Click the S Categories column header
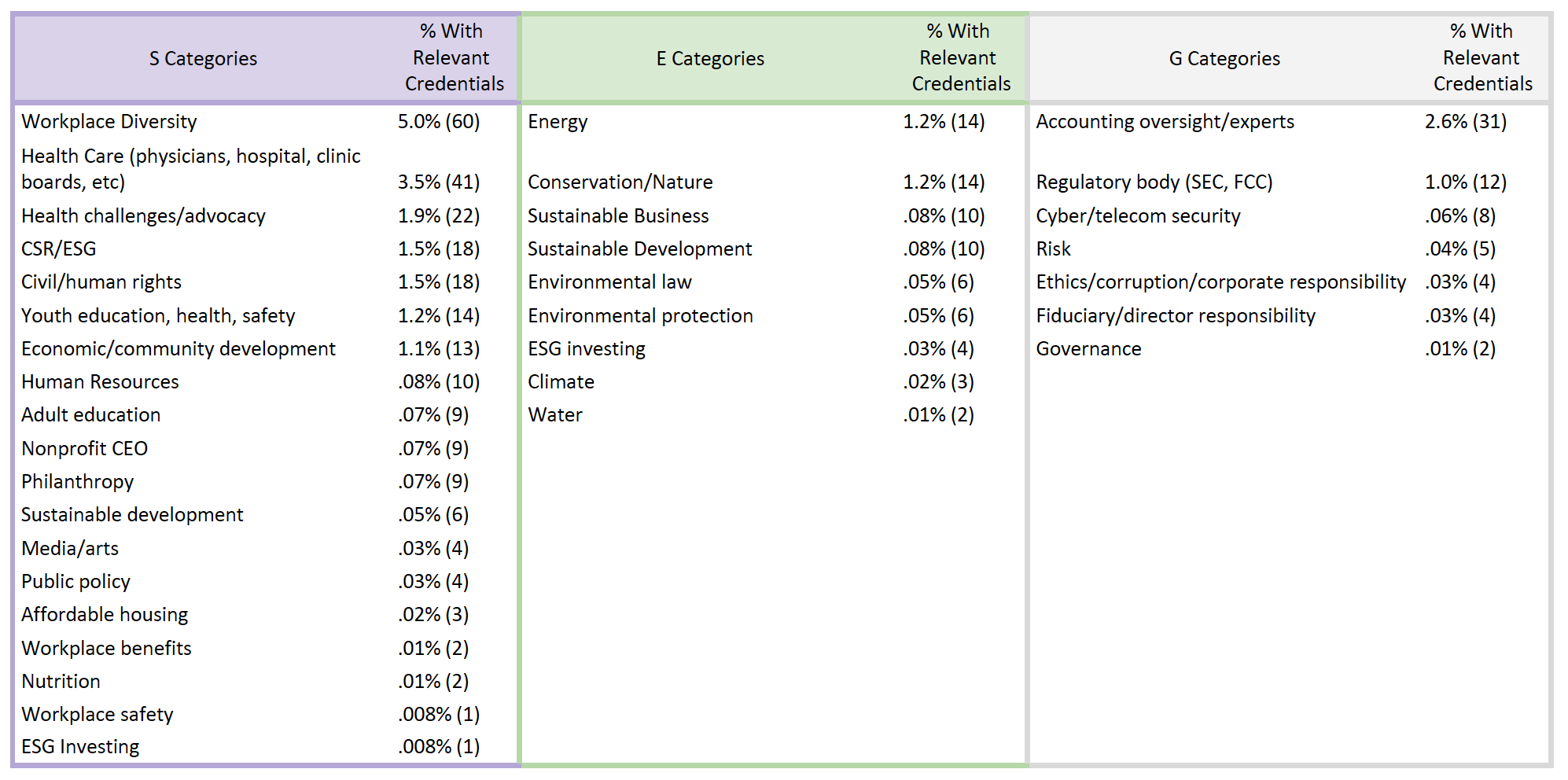Screen dimensions: 1568x780 coord(203,58)
